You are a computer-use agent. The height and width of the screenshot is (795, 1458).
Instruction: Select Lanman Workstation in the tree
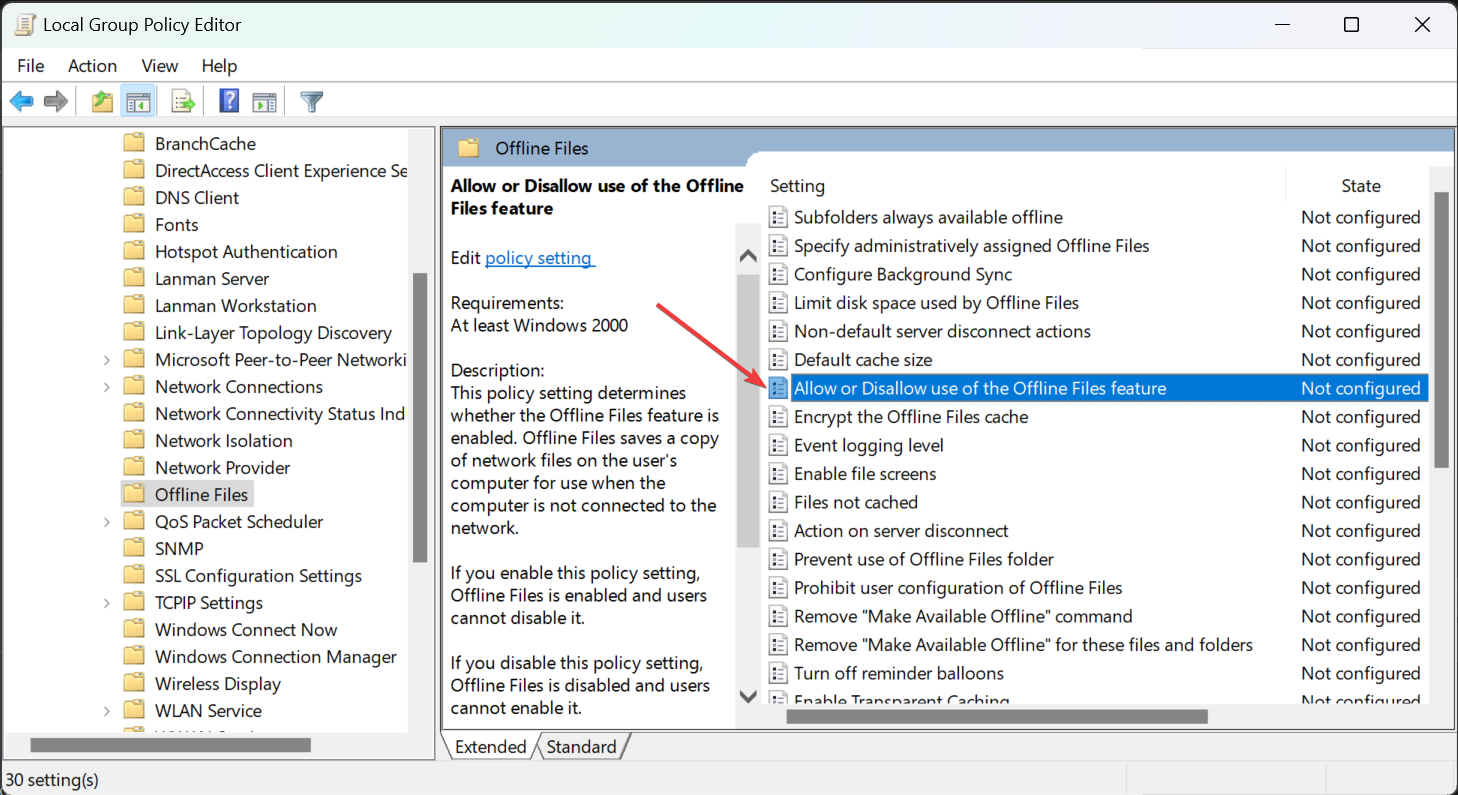(x=236, y=305)
